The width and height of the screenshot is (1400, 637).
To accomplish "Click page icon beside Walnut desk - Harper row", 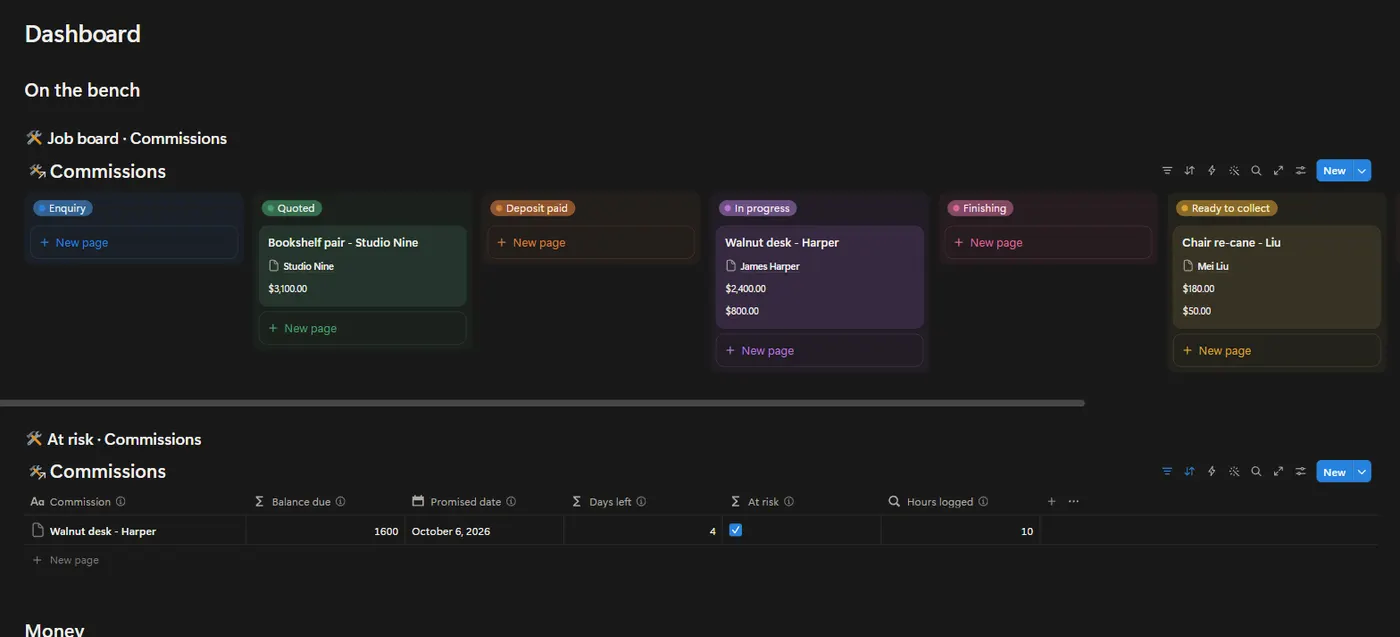I will (x=38, y=531).
